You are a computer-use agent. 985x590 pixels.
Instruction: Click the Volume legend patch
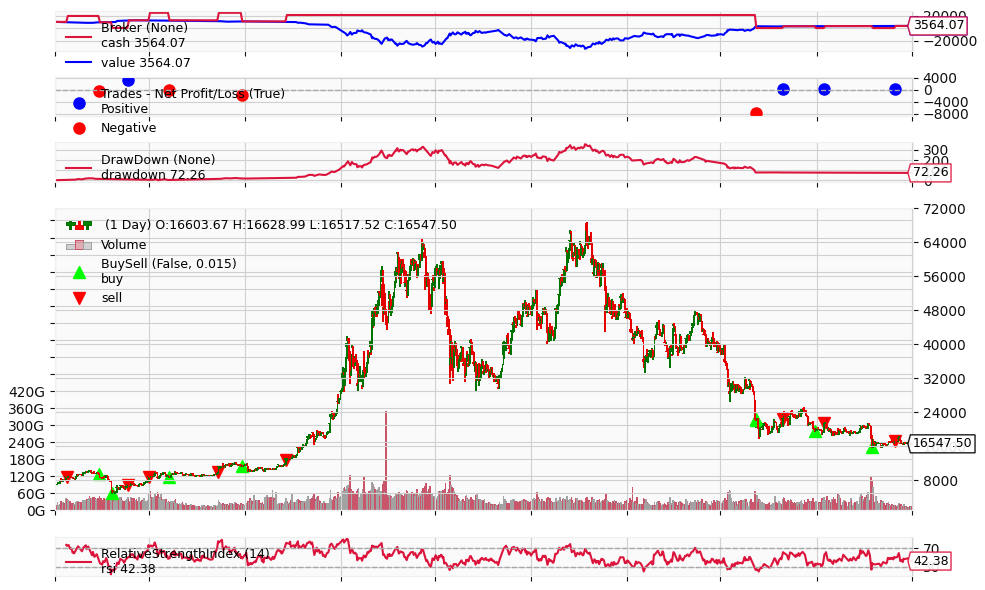pyautogui.click(x=79, y=245)
